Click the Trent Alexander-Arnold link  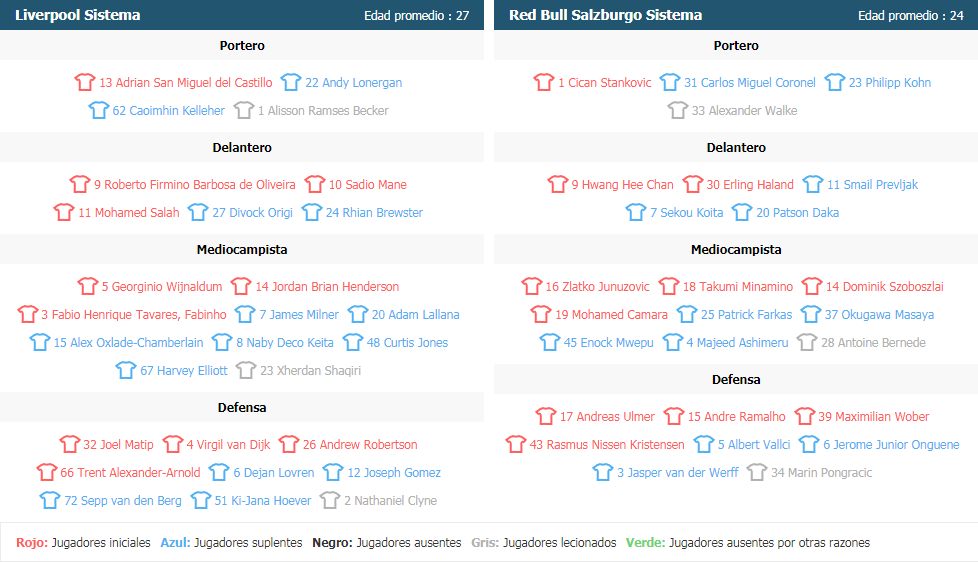pos(130,473)
